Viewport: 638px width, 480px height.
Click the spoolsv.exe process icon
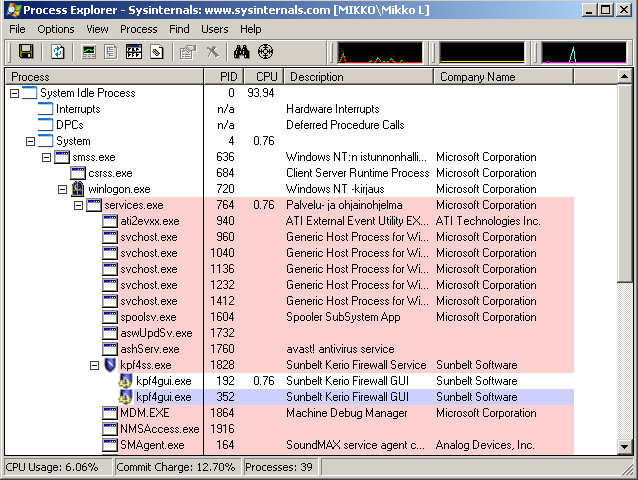pyautogui.click(x=110, y=317)
